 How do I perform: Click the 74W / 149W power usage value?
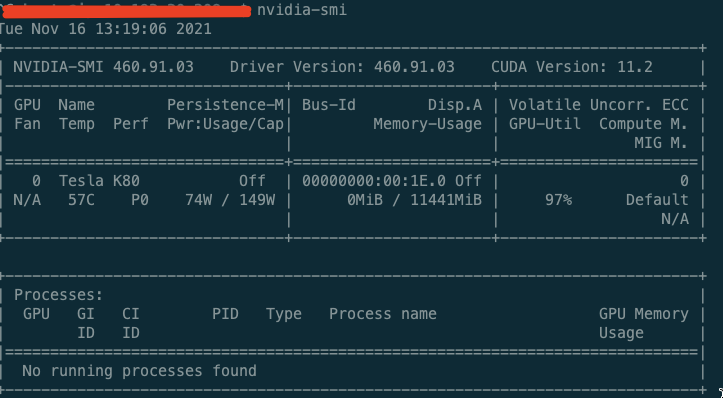[x=230, y=200]
